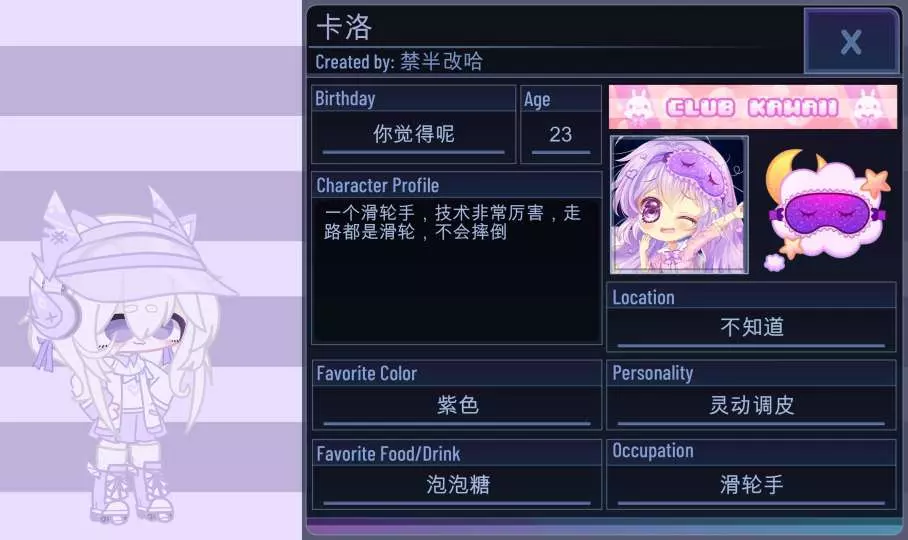The height and width of the screenshot is (540, 908).
Task: Edit the Birthday field 你觉得呢
Action: 413,134
